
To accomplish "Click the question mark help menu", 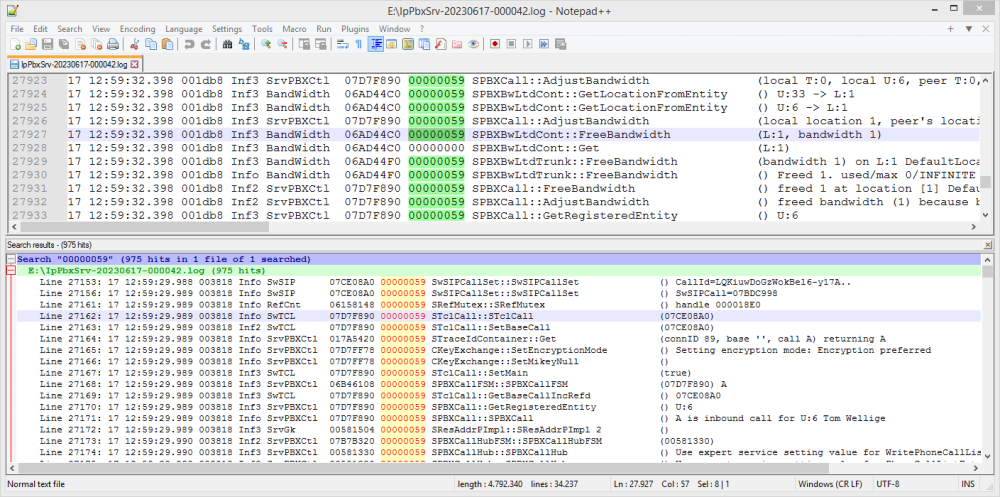I will (x=422, y=29).
